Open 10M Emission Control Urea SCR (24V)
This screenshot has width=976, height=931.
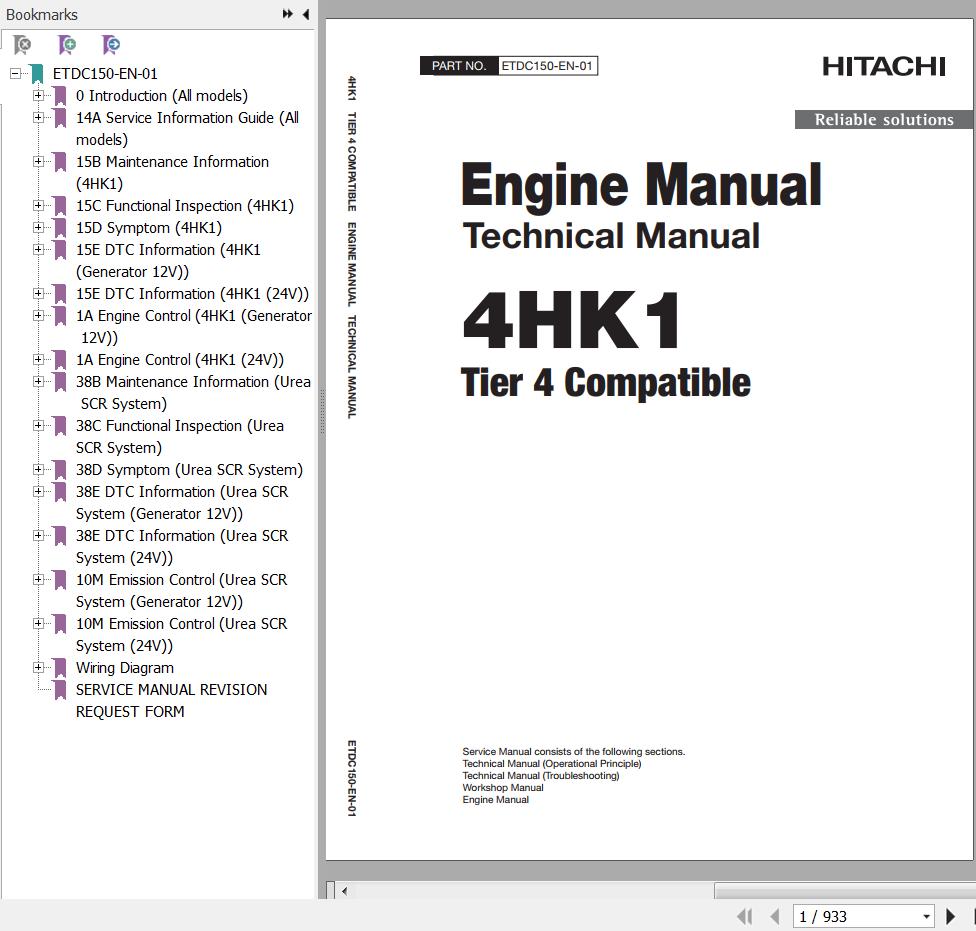click(x=181, y=635)
